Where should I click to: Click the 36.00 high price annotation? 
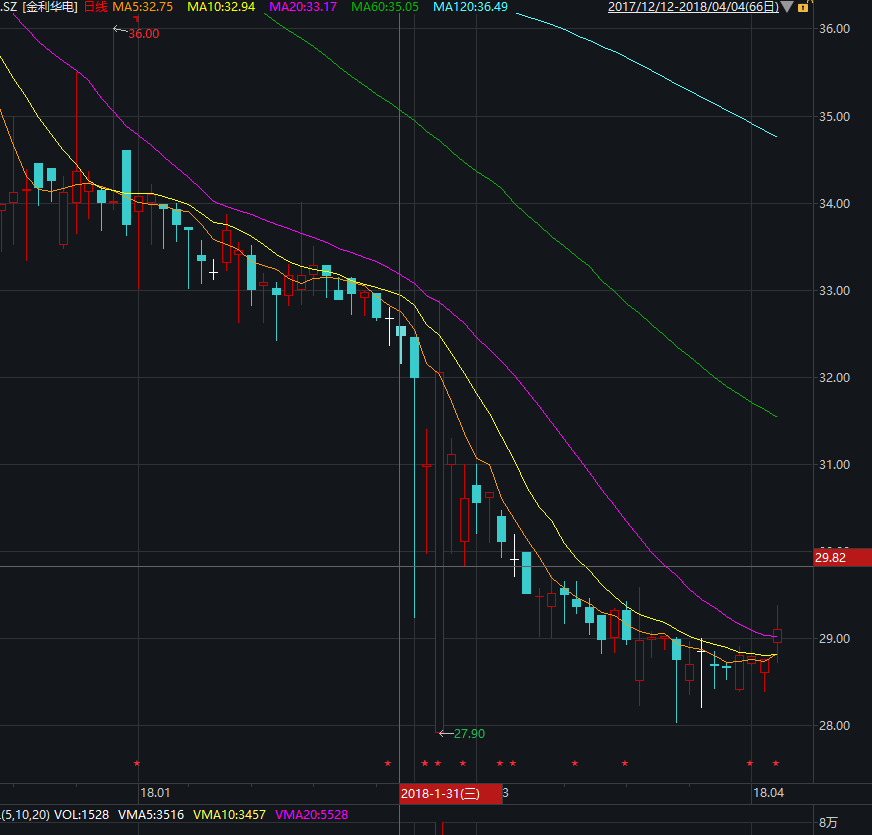143,34
